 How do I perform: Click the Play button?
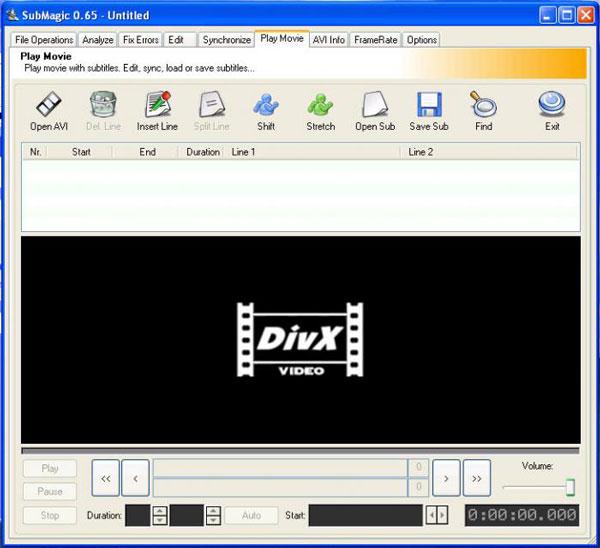50,468
